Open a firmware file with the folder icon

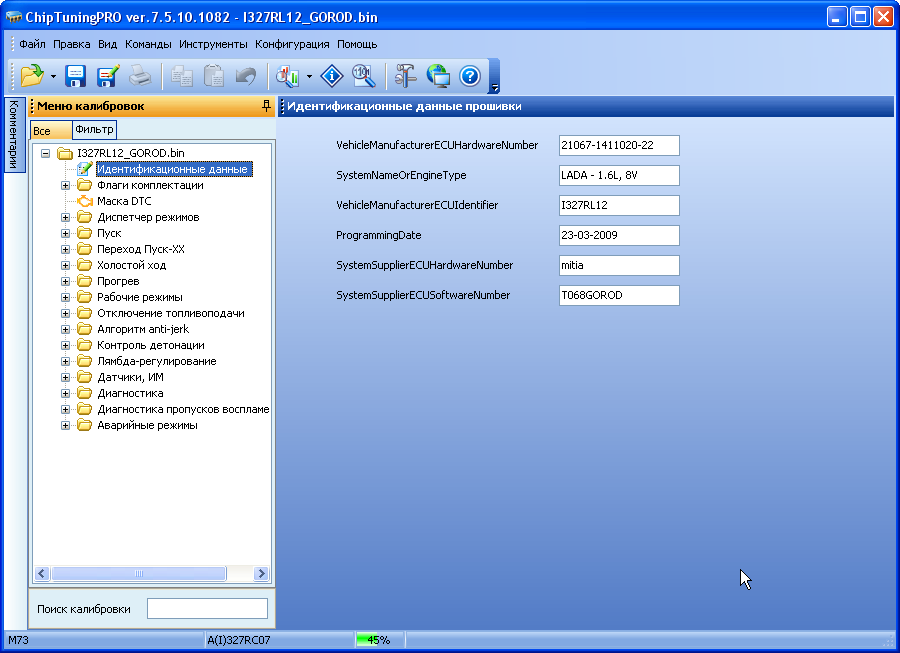click(32, 76)
